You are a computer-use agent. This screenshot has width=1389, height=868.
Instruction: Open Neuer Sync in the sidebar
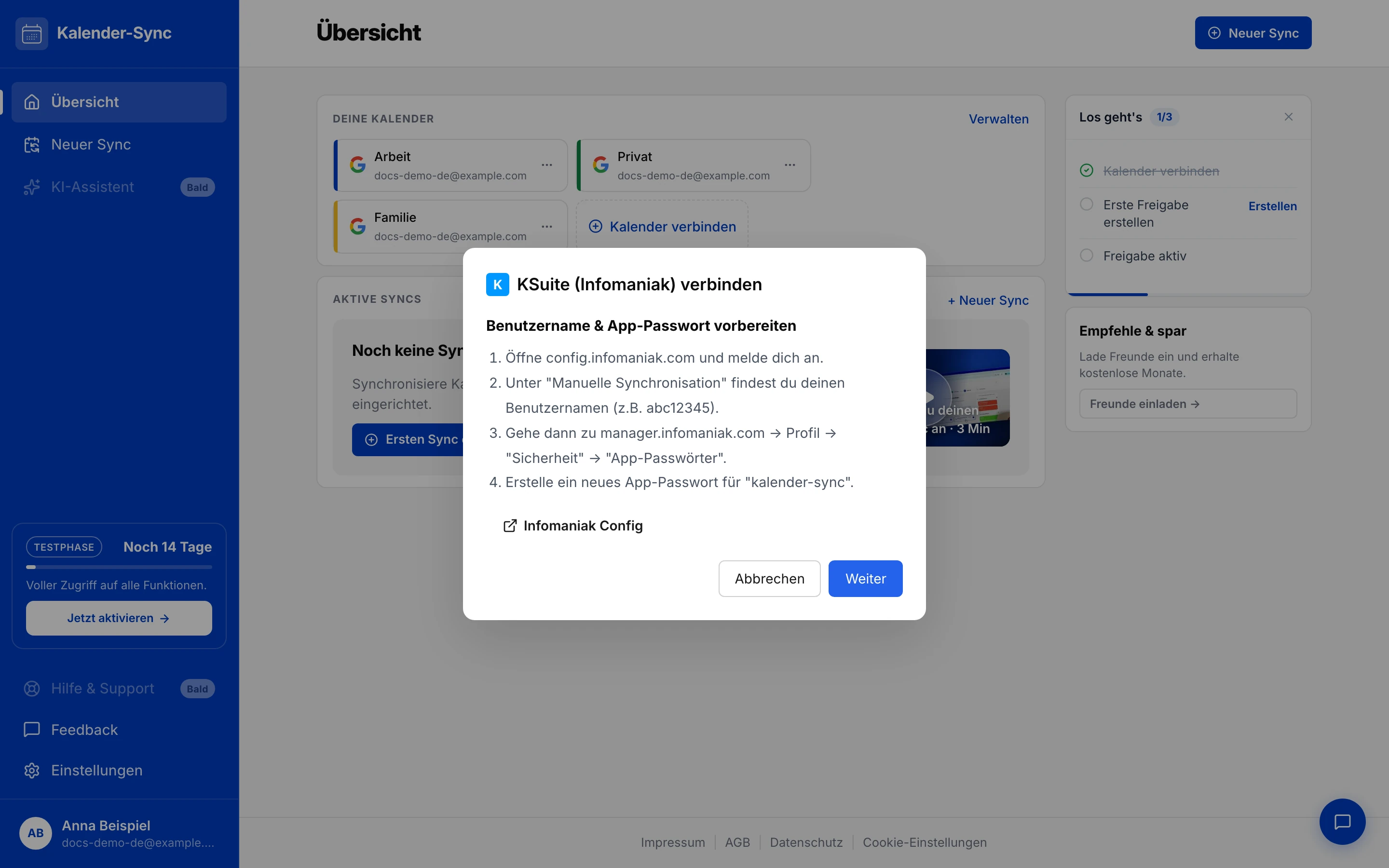point(119,144)
